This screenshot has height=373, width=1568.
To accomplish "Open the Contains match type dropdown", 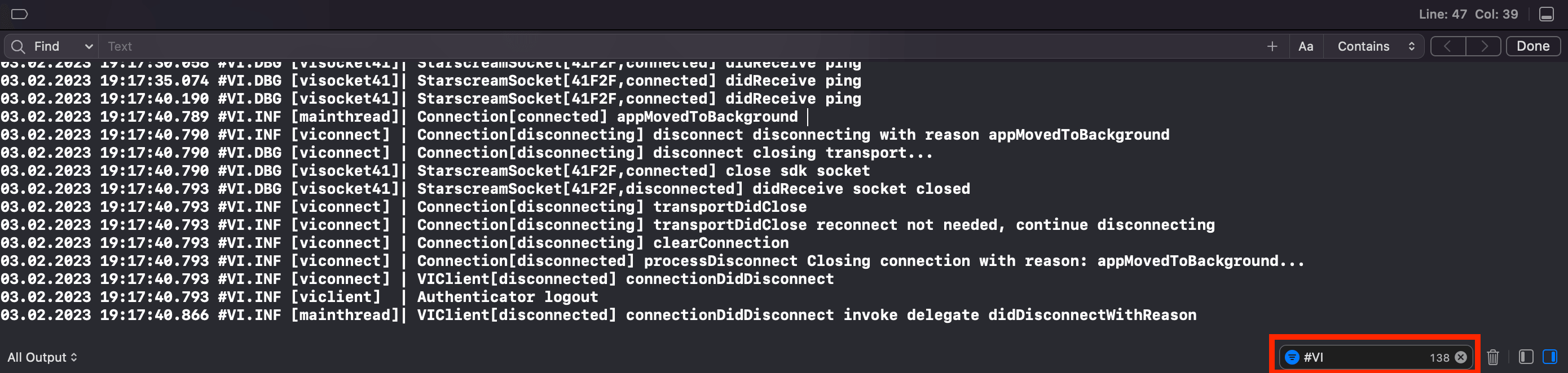I will coord(1375,46).
